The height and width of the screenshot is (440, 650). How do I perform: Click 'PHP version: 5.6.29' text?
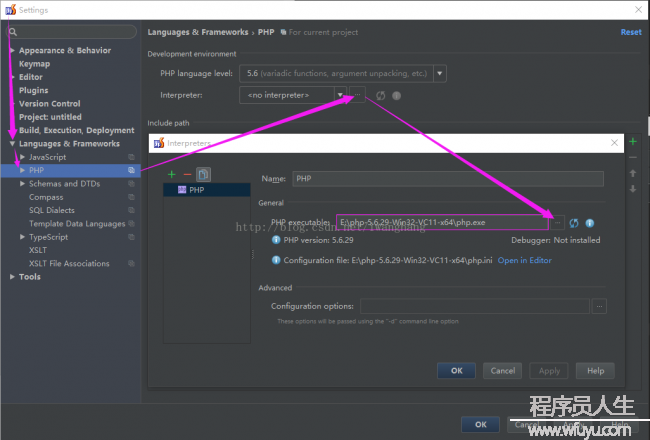(318, 240)
